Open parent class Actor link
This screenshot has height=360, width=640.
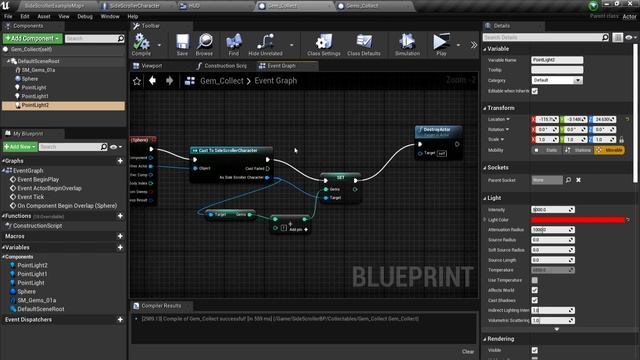(x=629, y=16)
